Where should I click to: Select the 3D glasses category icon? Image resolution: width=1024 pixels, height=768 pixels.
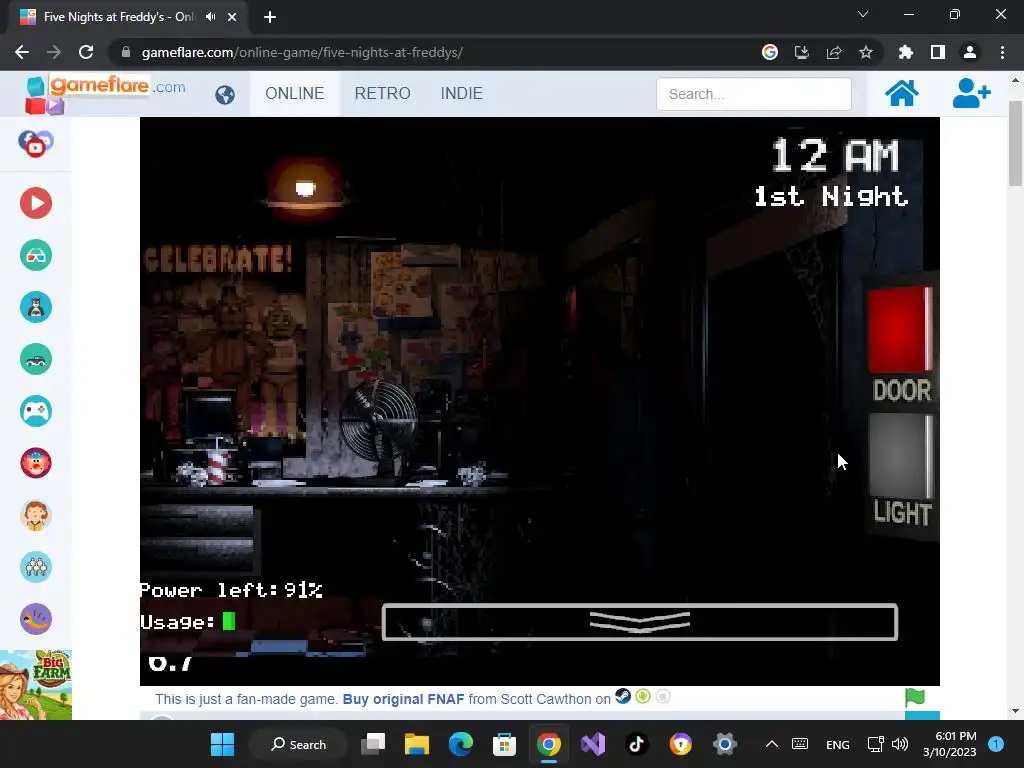(x=36, y=255)
